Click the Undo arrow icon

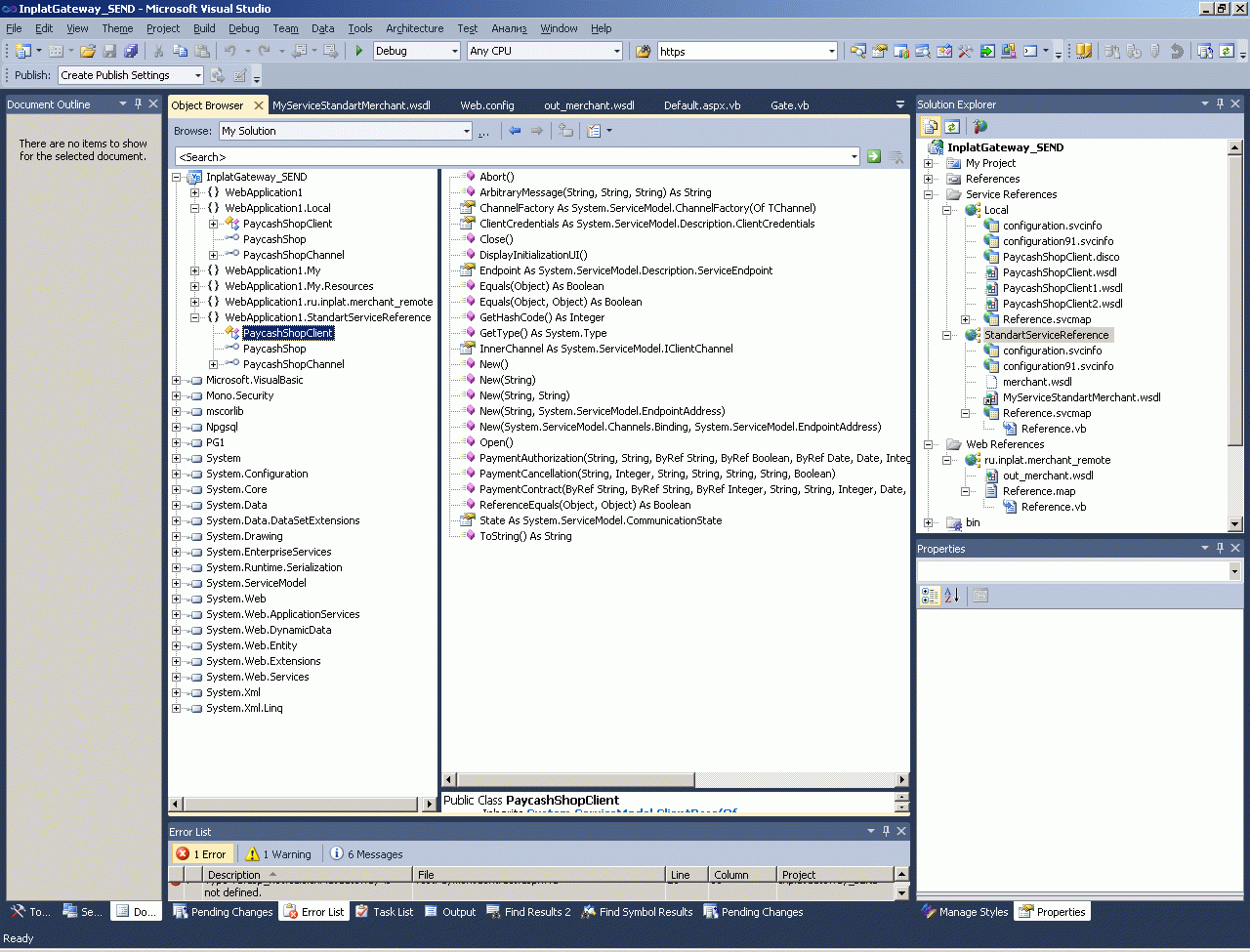click(x=230, y=51)
